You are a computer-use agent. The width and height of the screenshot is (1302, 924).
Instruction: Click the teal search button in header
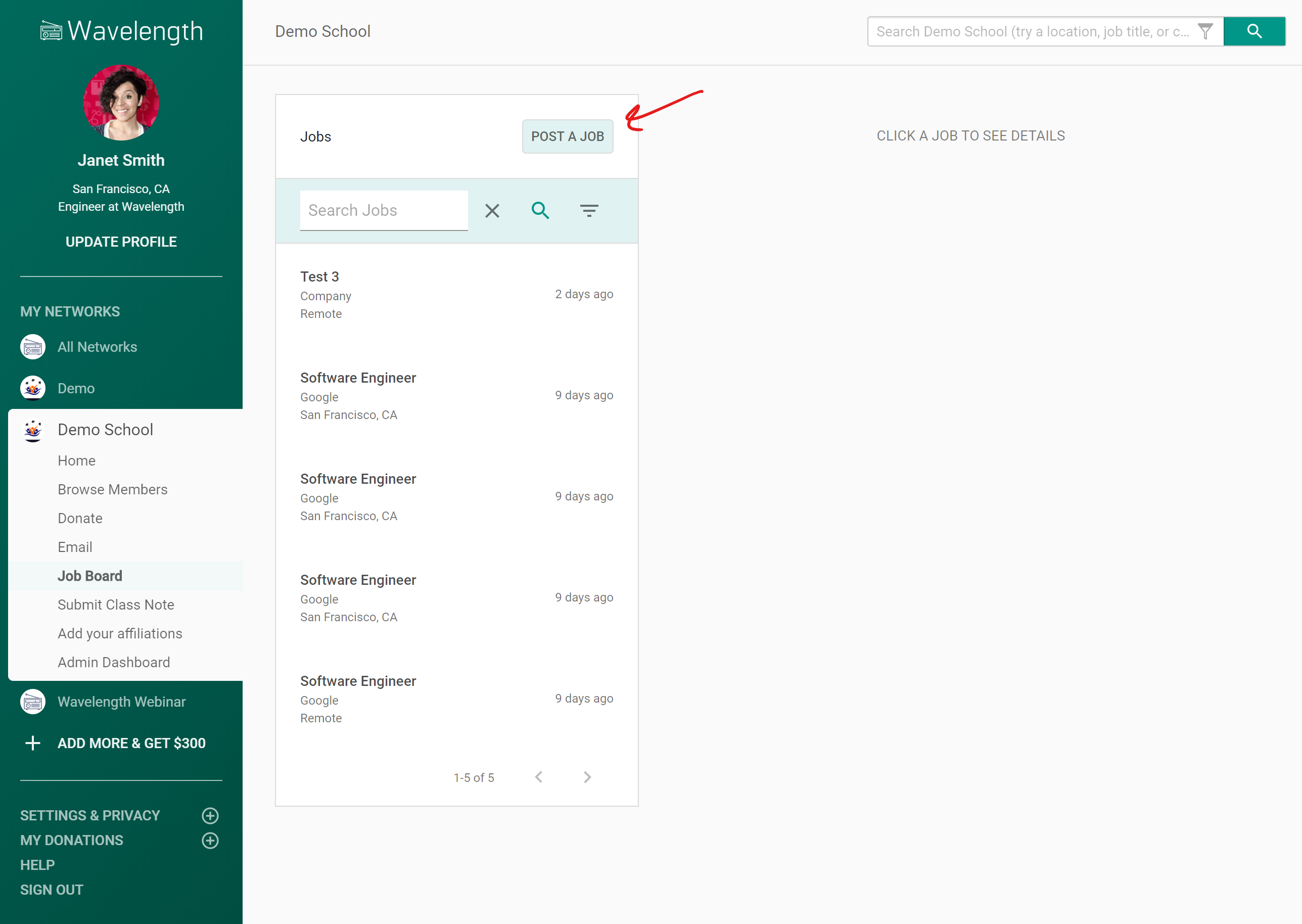tap(1253, 31)
